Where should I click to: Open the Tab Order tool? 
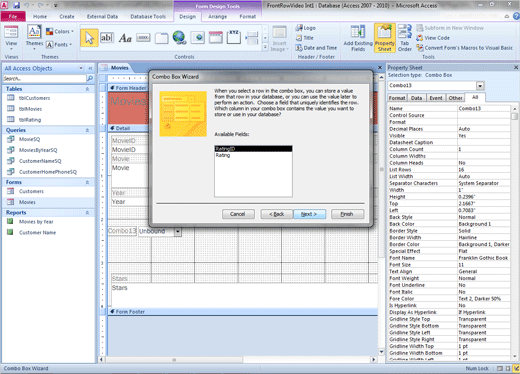tap(405, 38)
